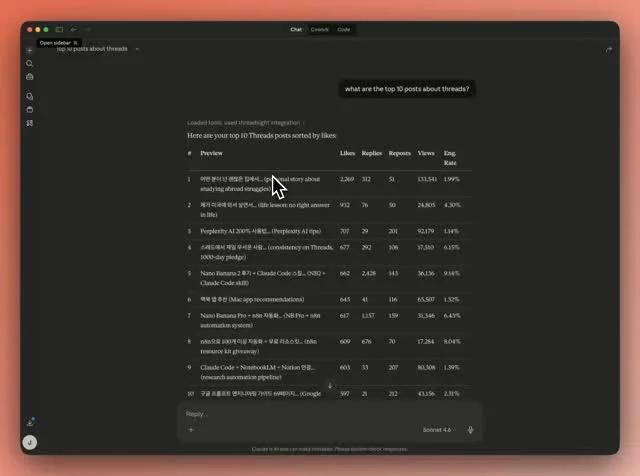Click the 2,269 likes value
The image size is (640, 476).
pos(347,179)
